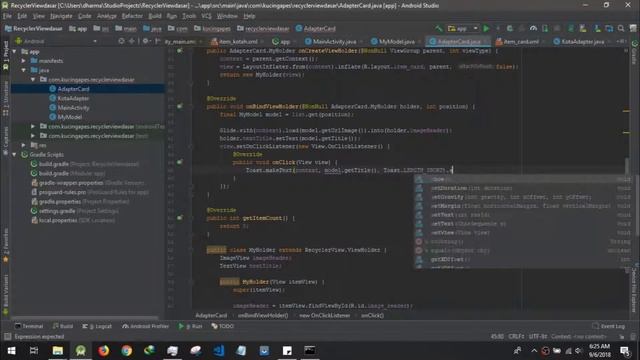Viewport: 640px width, 360px height.
Task: Collapse the Gradle Scripts node
Action: [15, 155]
